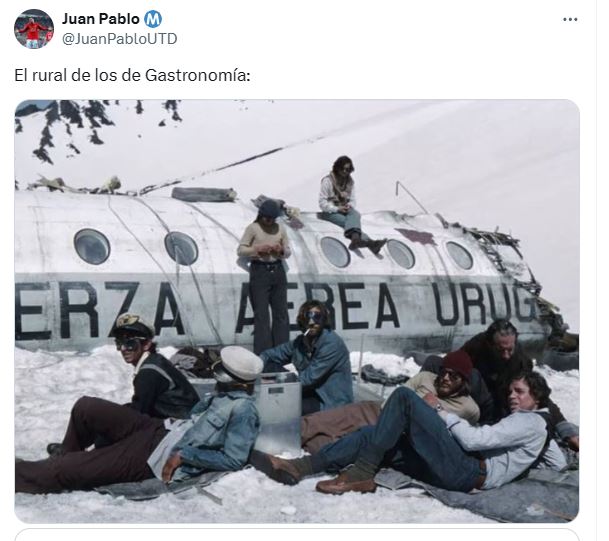Click the leftmost round airplane window
Viewport: 609px width, 541px height.
point(92,246)
